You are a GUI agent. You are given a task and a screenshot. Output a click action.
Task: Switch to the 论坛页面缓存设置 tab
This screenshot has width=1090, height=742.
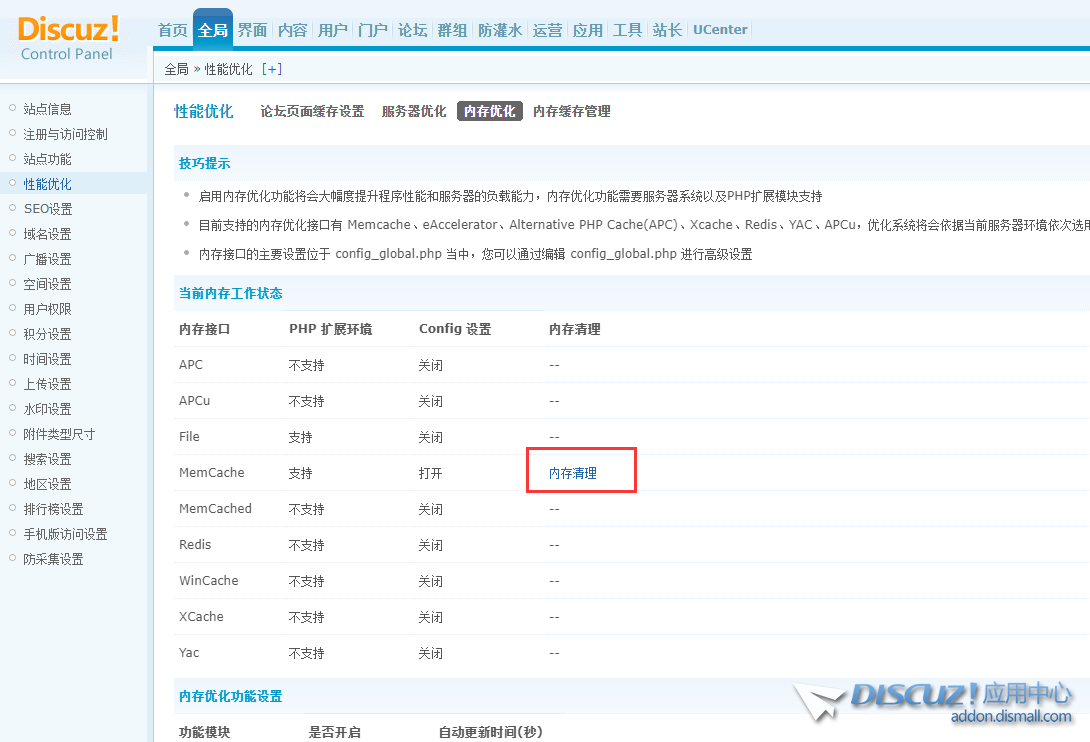(312, 112)
